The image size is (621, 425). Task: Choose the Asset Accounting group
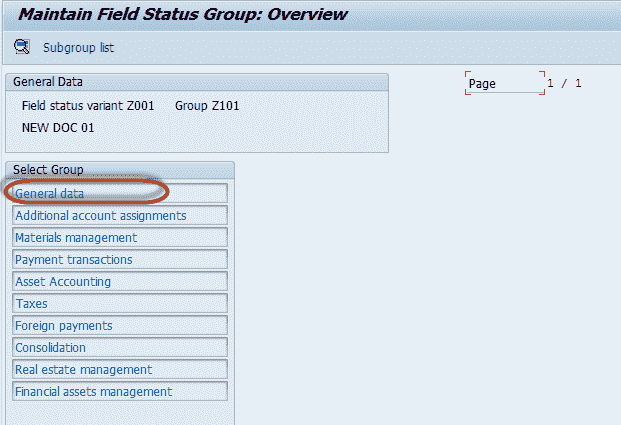[120, 282]
